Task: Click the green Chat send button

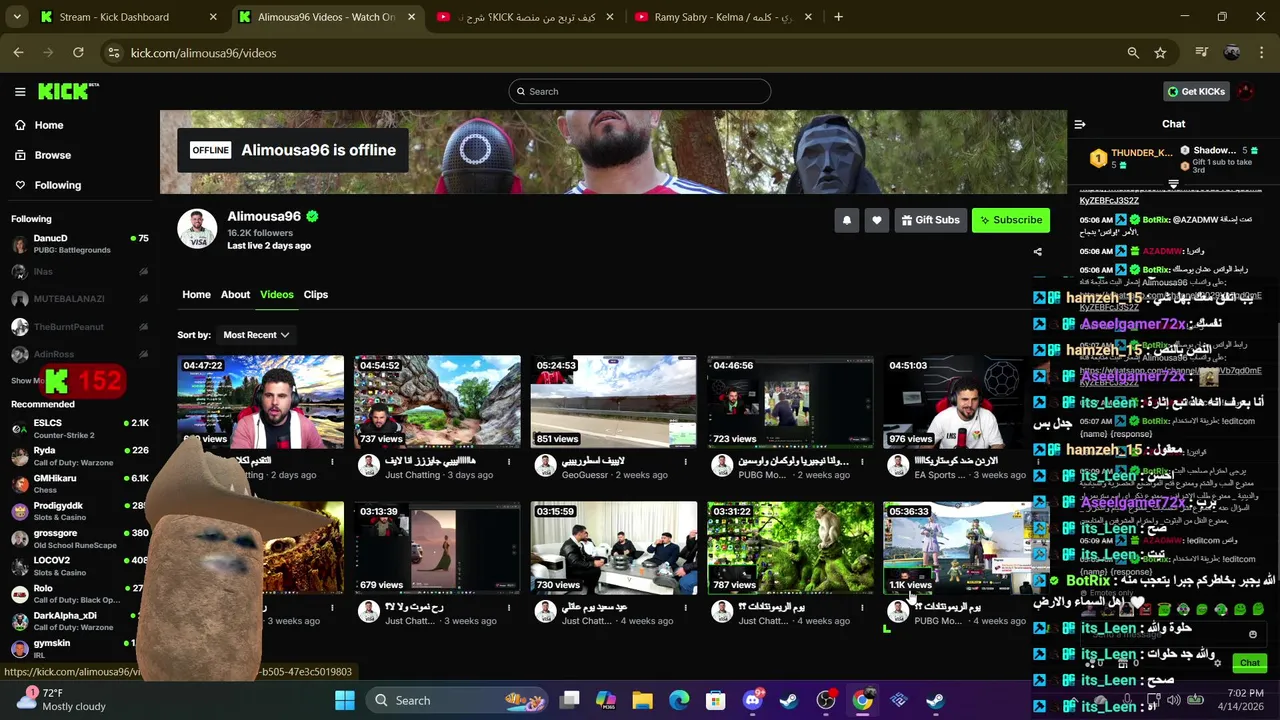Action: click(x=1249, y=663)
